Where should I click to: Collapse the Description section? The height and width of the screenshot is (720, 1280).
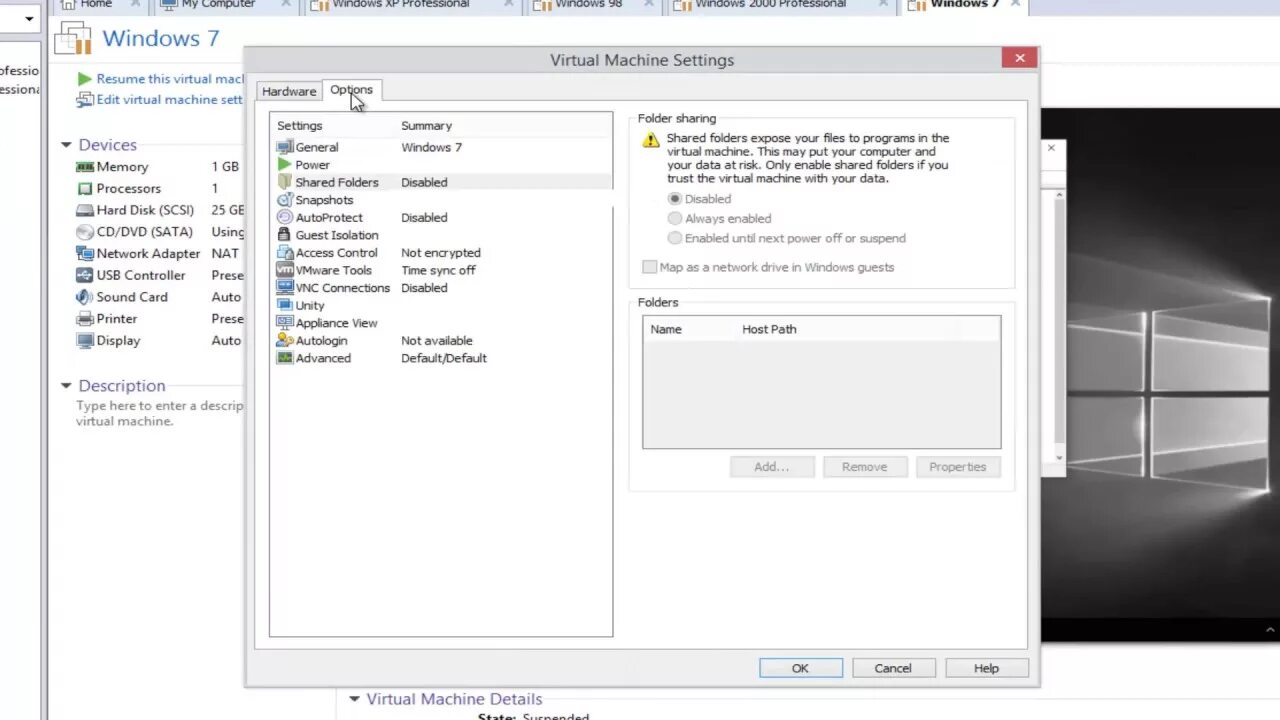click(x=66, y=385)
